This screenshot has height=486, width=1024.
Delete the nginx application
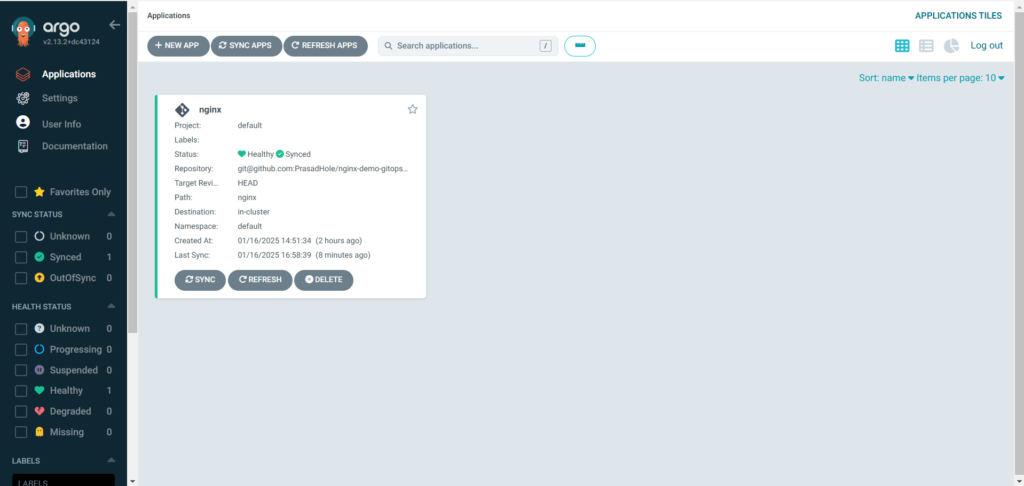(x=323, y=280)
